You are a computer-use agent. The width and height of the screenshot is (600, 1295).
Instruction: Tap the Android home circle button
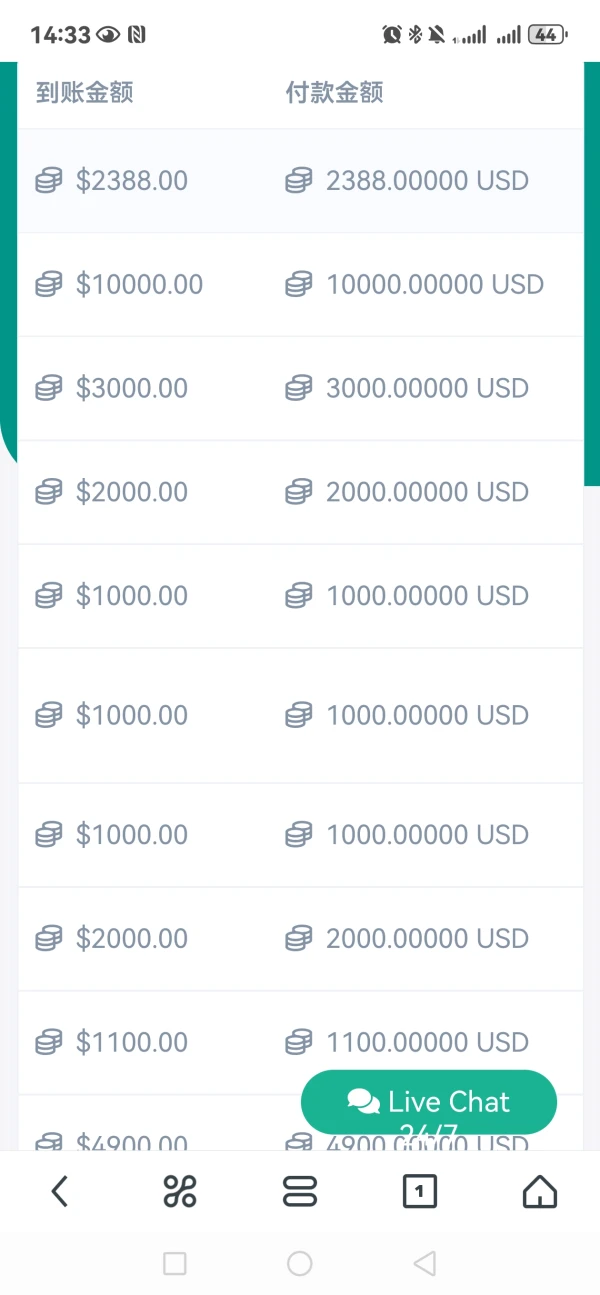tap(300, 1263)
